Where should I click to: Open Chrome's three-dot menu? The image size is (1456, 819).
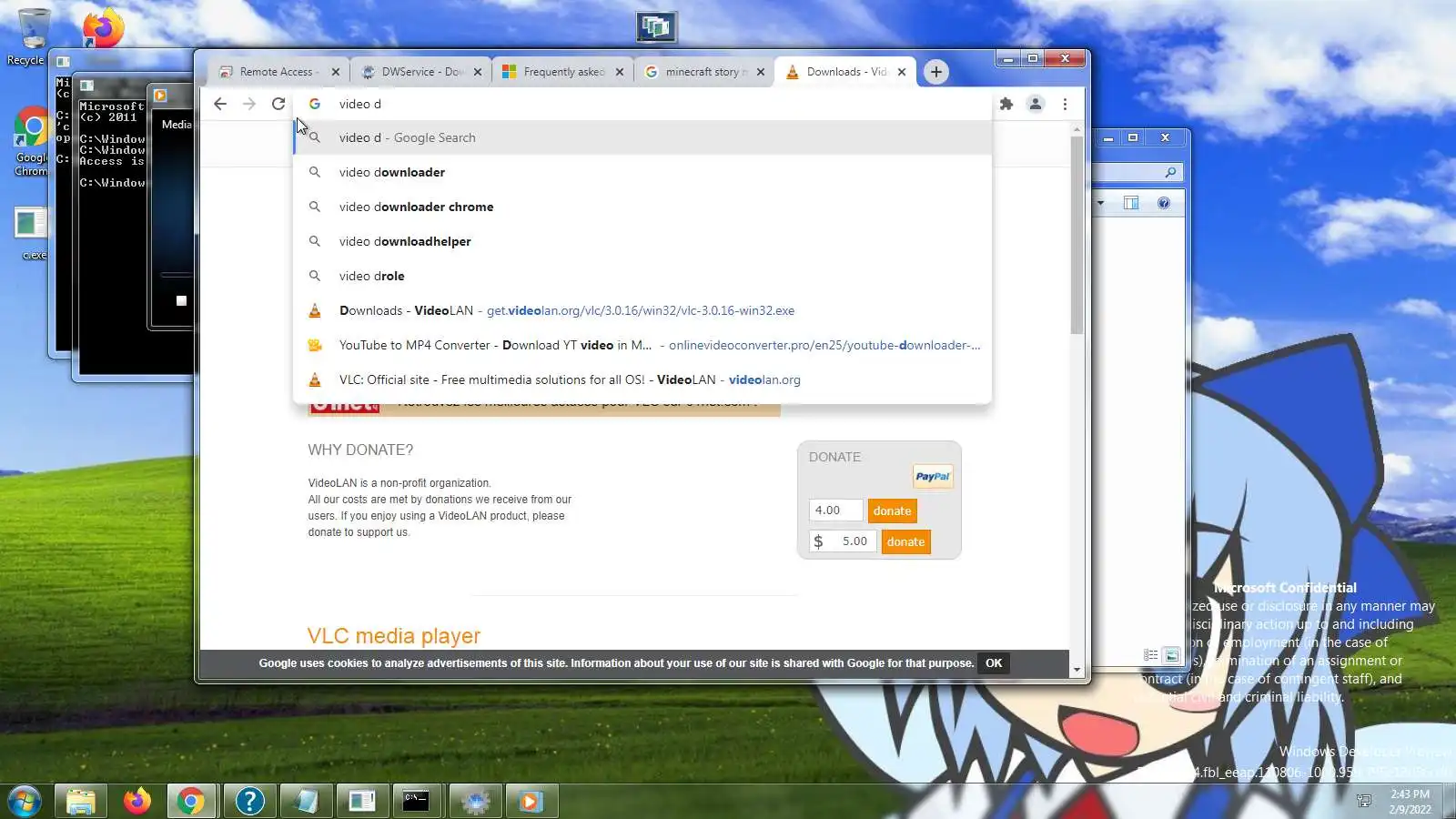coord(1065,104)
